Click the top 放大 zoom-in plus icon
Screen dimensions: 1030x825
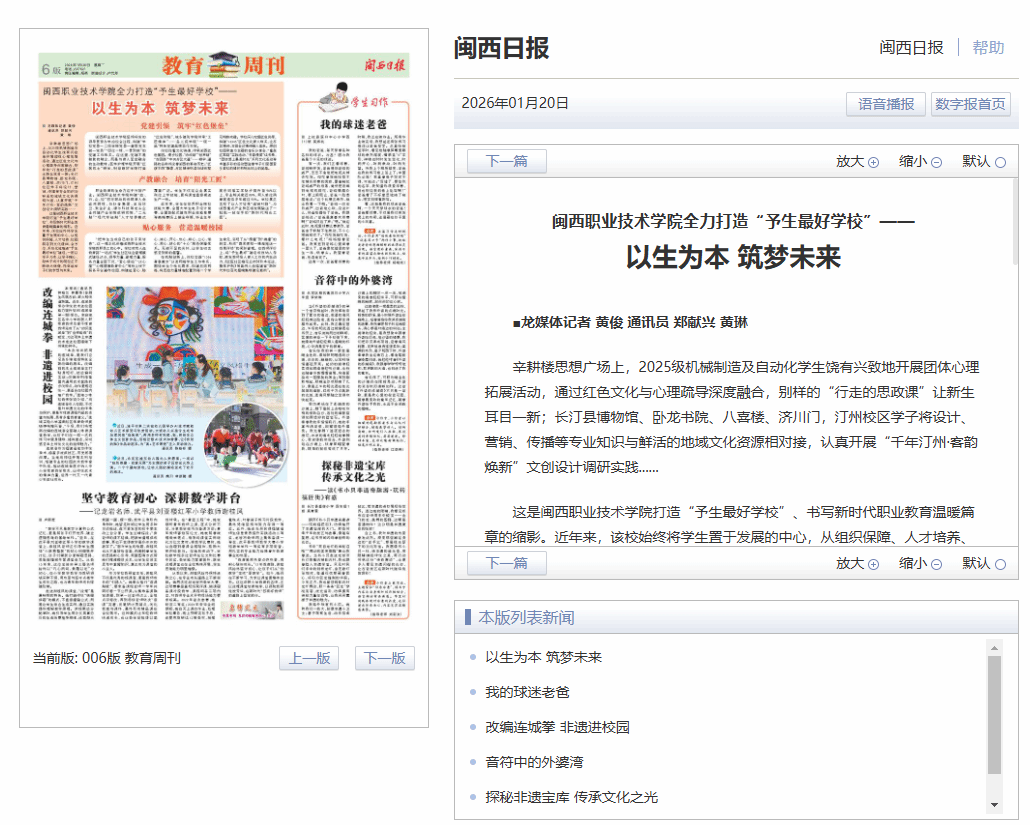[873, 162]
